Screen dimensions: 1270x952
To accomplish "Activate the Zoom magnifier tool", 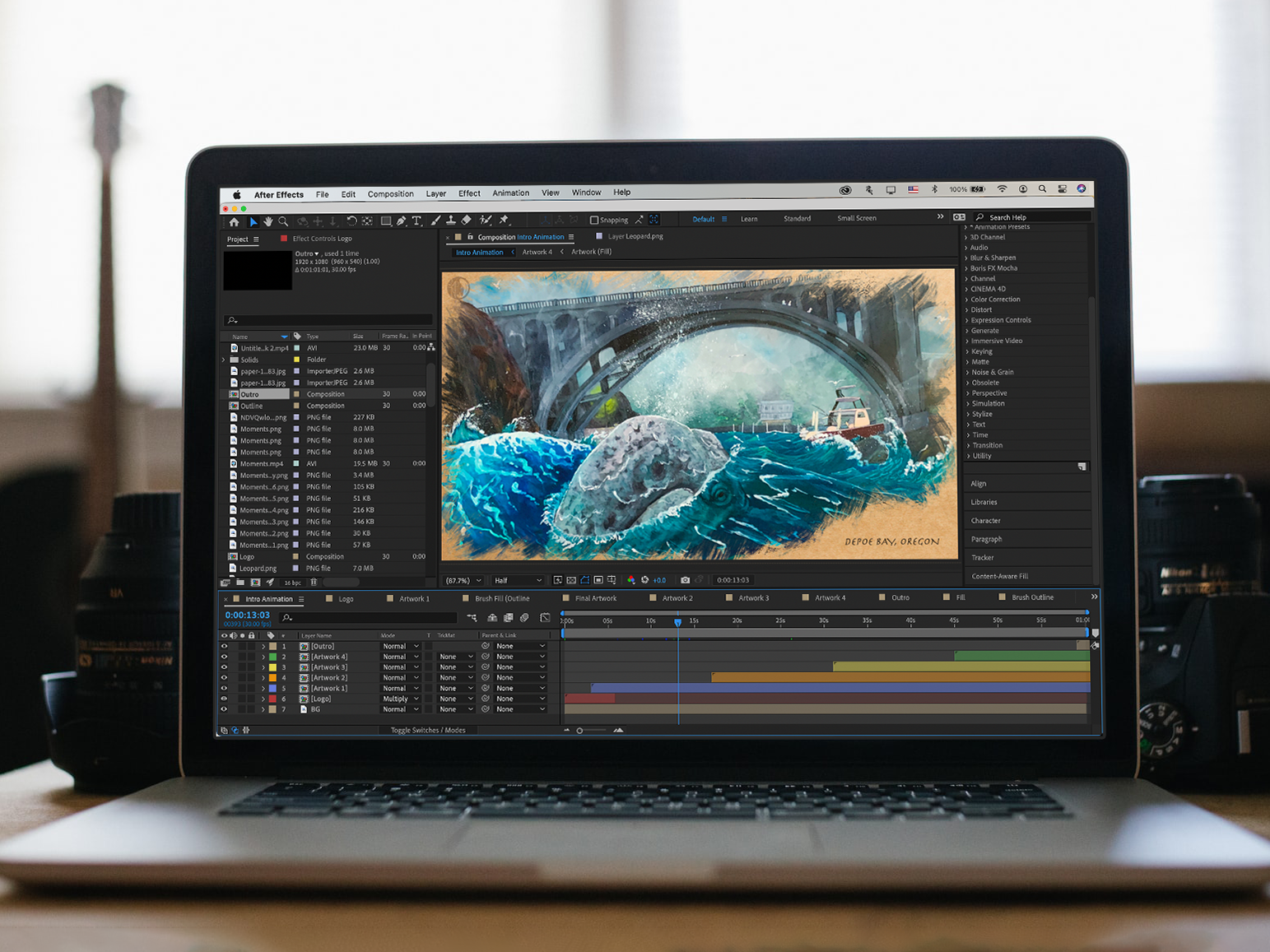I will [x=283, y=221].
